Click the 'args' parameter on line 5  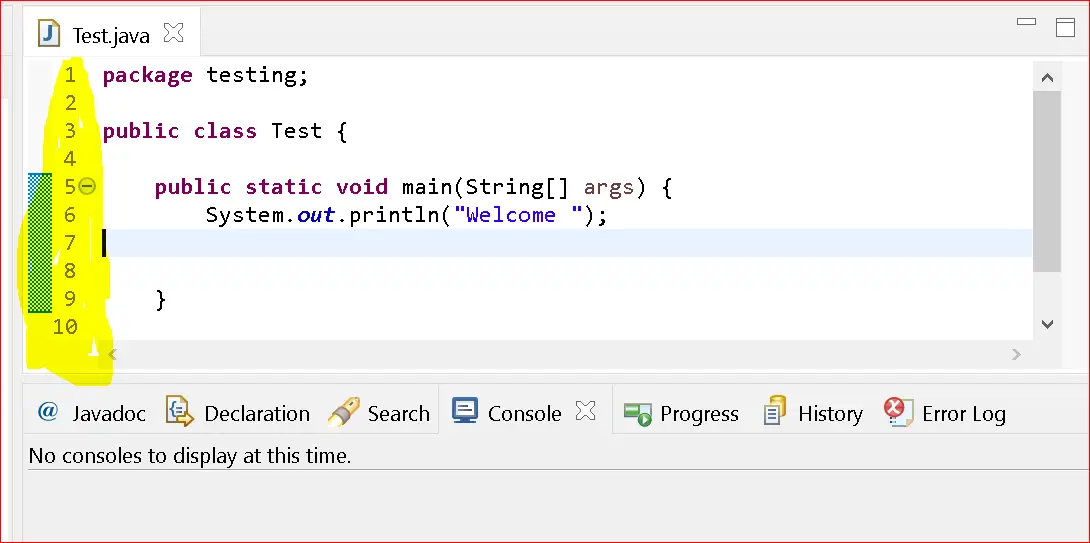pyautogui.click(x=609, y=188)
